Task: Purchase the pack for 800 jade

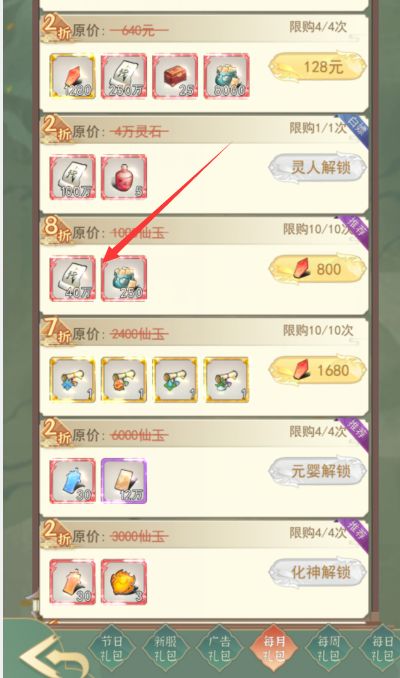Action: (318, 269)
